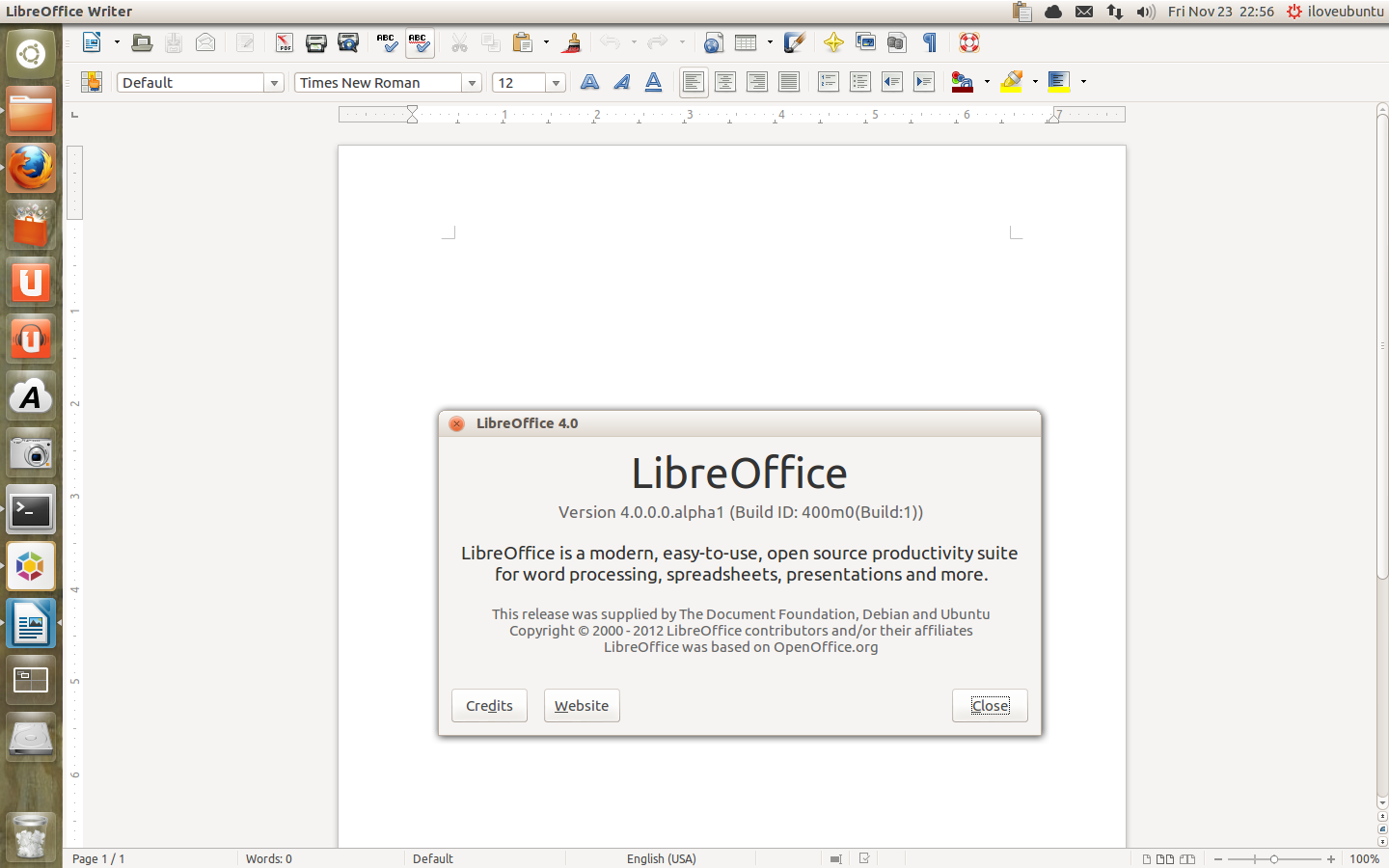This screenshot has width=1389, height=868.
Task: Set Centered alignment
Action: [x=725, y=82]
